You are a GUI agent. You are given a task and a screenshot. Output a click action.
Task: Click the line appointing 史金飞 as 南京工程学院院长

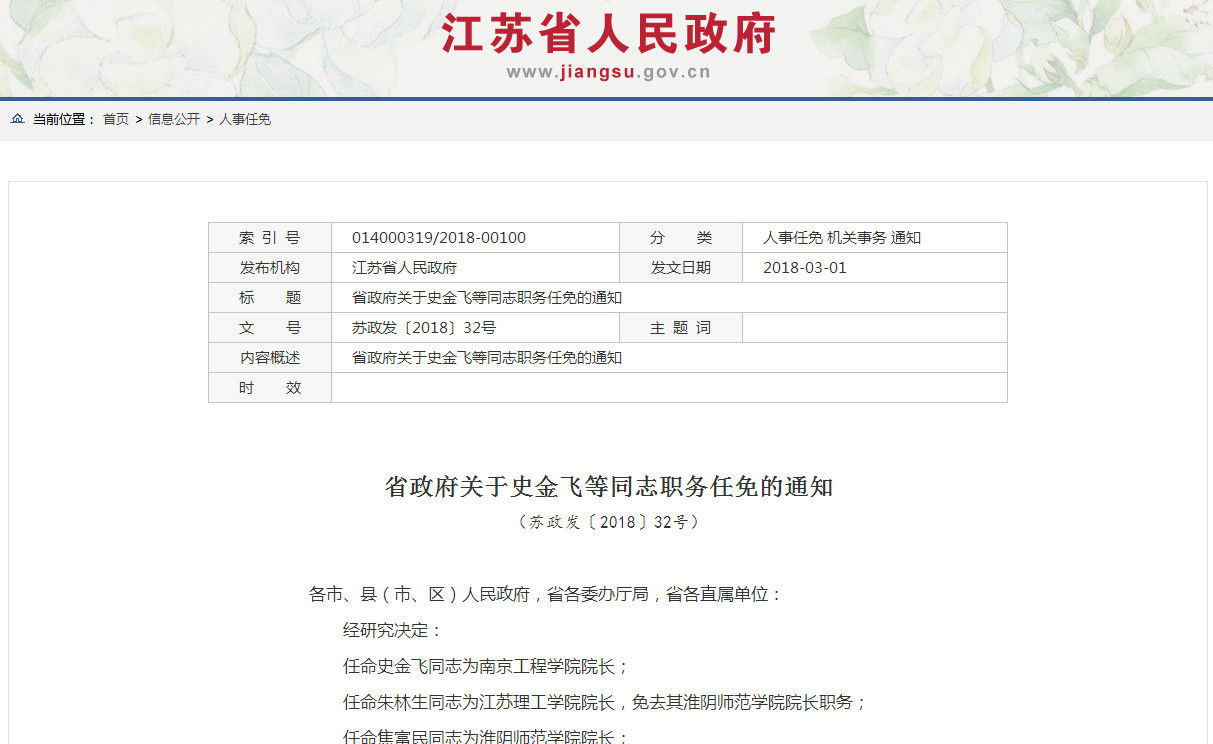coord(486,667)
